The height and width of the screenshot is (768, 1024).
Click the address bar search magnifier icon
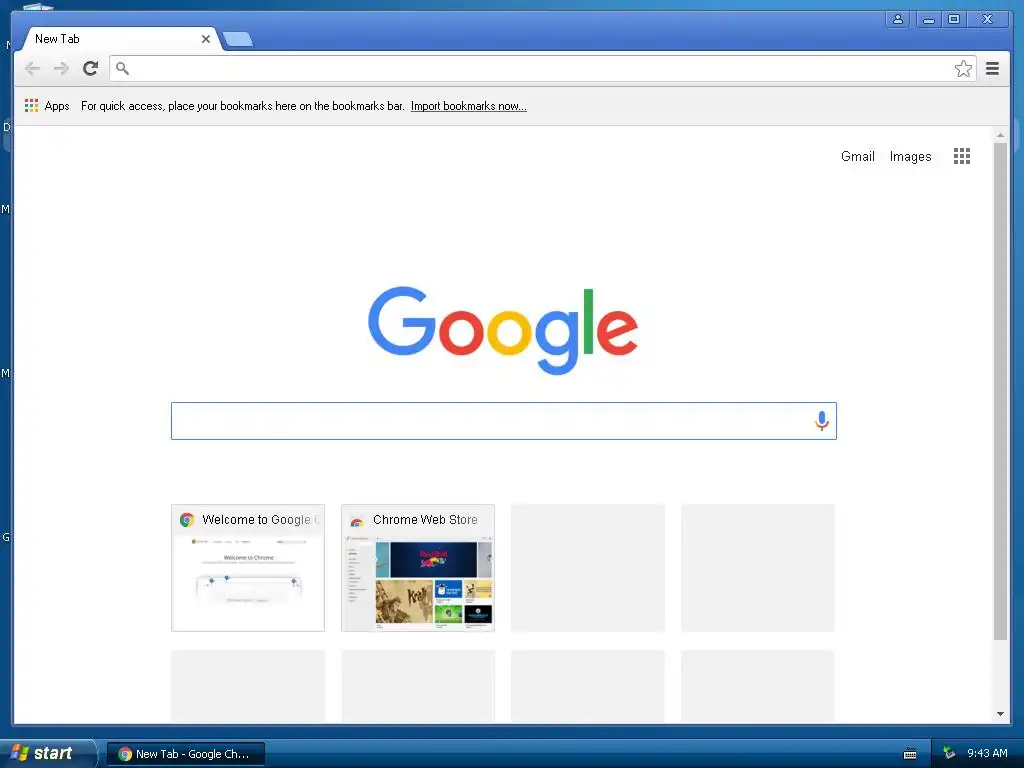[122, 68]
